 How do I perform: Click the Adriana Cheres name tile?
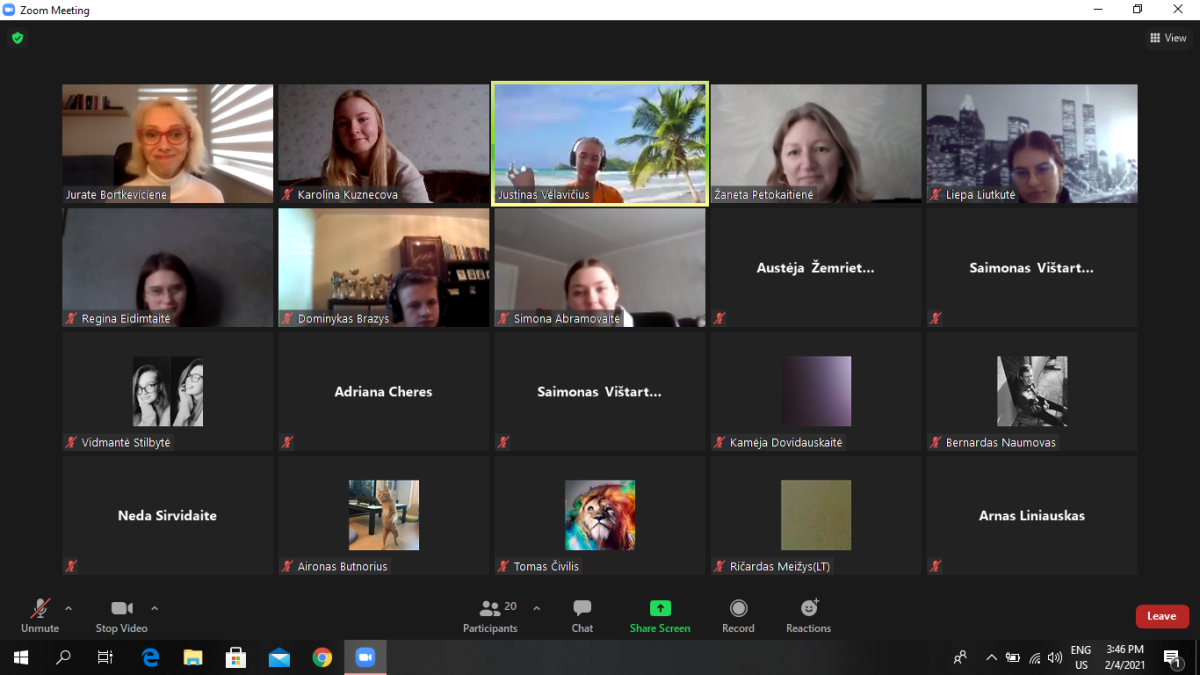[x=384, y=391]
